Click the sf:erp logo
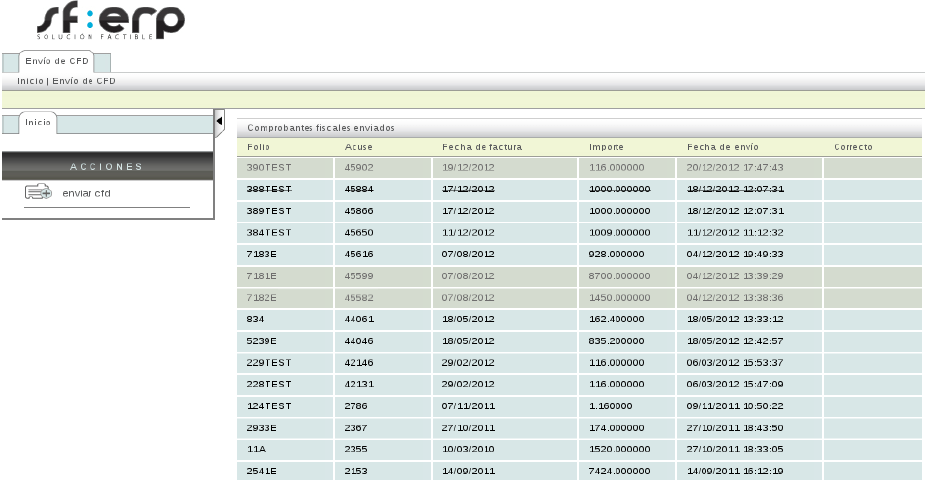925x483 pixels. 109,22
